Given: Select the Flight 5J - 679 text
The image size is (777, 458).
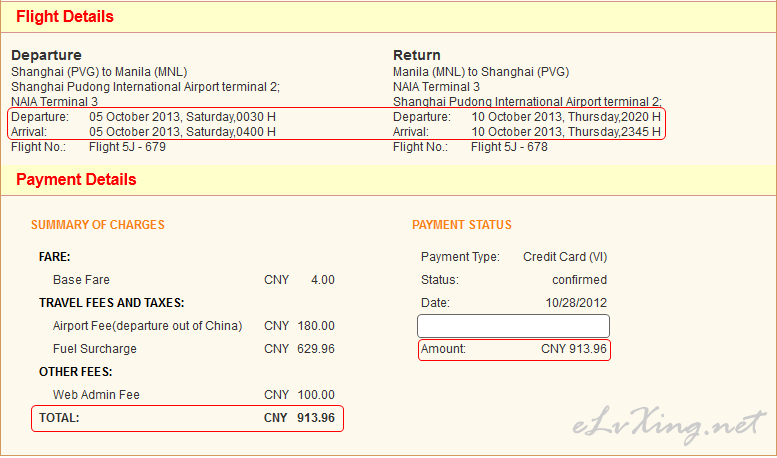Looking at the screenshot, I should pos(127,147).
